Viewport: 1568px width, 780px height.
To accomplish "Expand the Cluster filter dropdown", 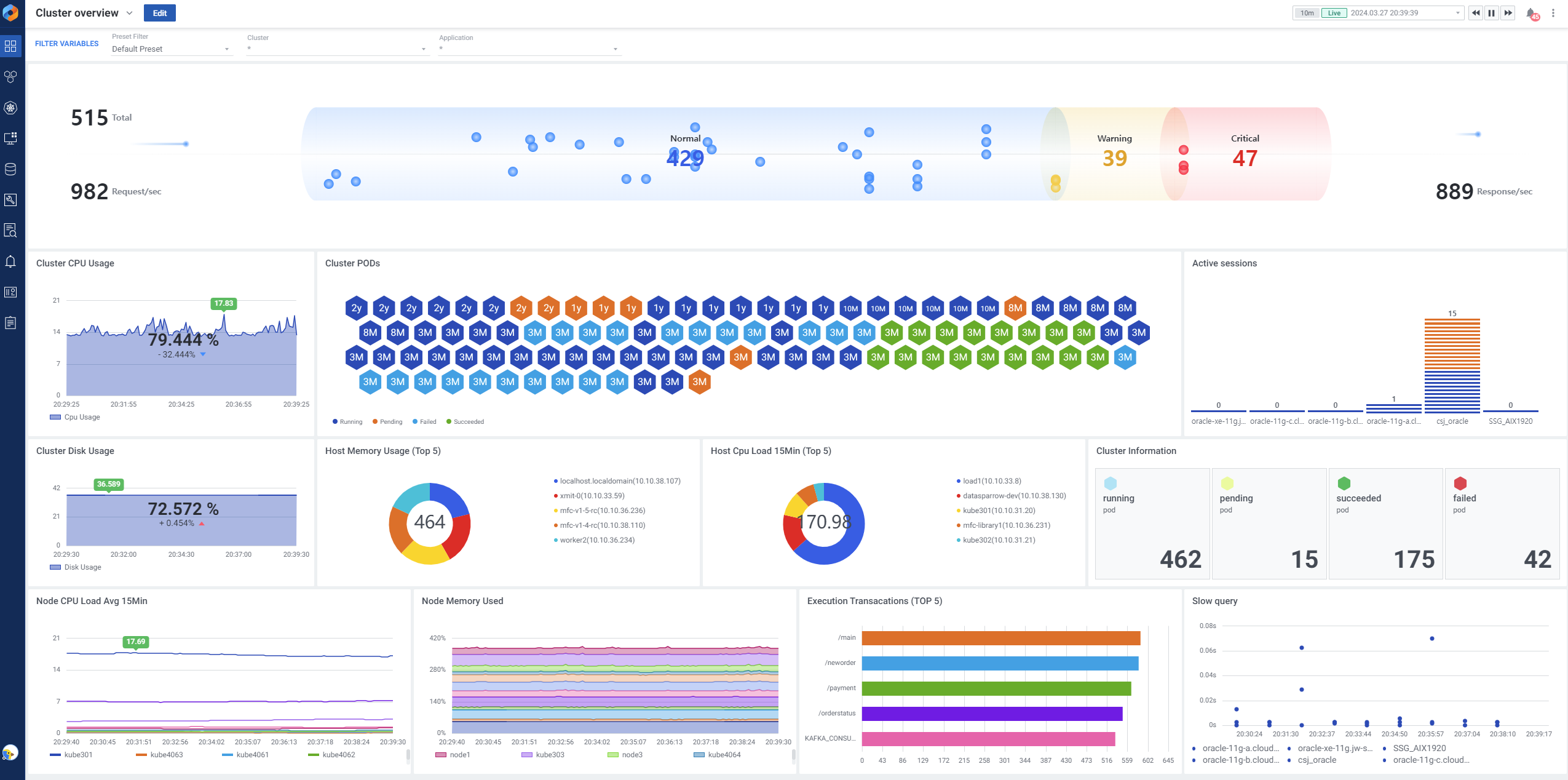I will click(x=423, y=49).
